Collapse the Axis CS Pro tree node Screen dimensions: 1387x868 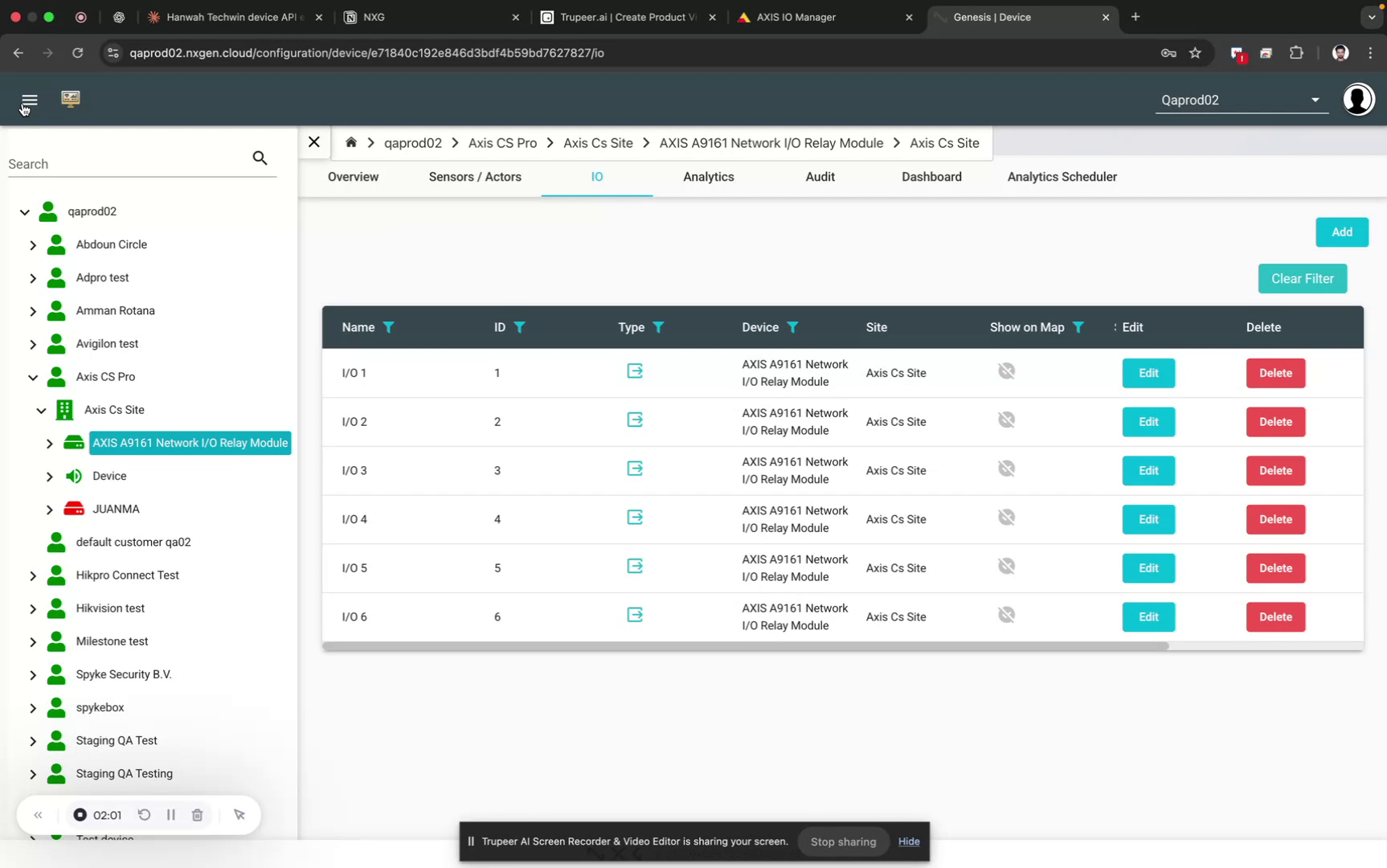coord(33,377)
